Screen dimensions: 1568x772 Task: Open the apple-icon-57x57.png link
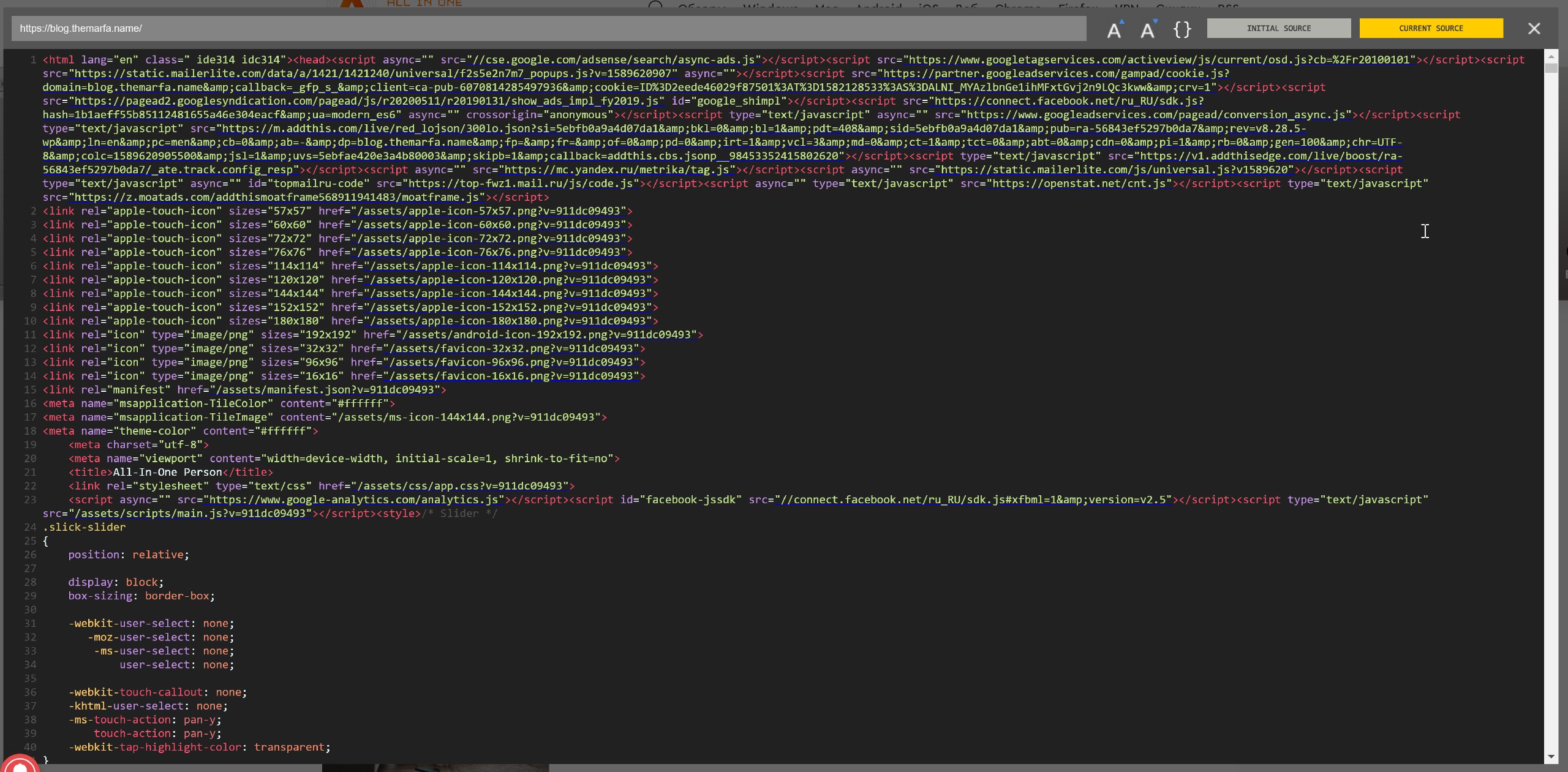(491, 211)
